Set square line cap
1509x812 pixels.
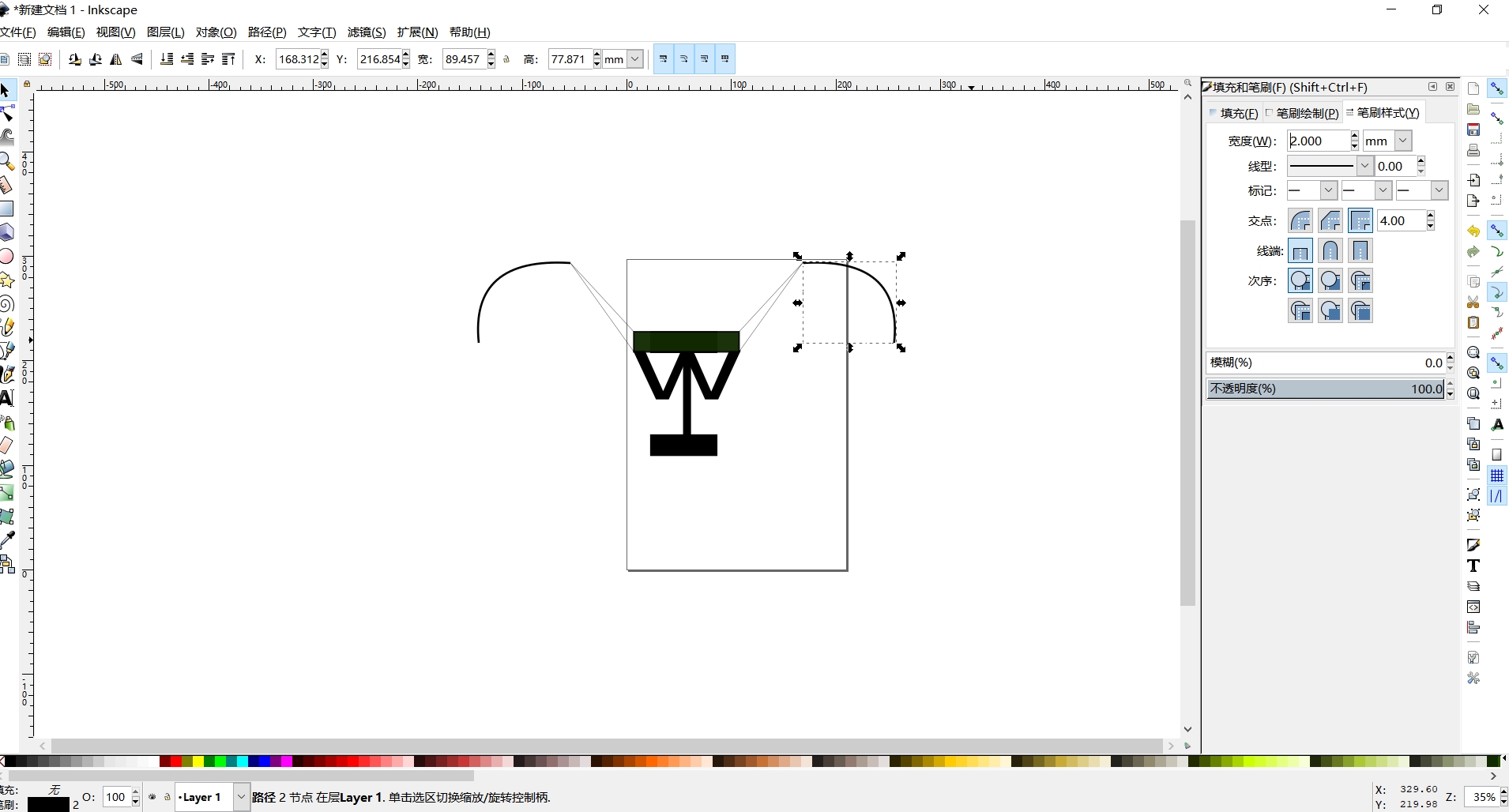pyautogui.click(x=1360, y=251)
